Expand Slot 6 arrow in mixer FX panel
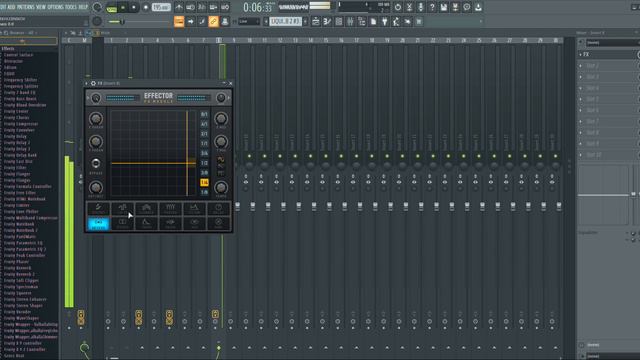This screenshot has width=640, height=360. click(x=581, y=110)
